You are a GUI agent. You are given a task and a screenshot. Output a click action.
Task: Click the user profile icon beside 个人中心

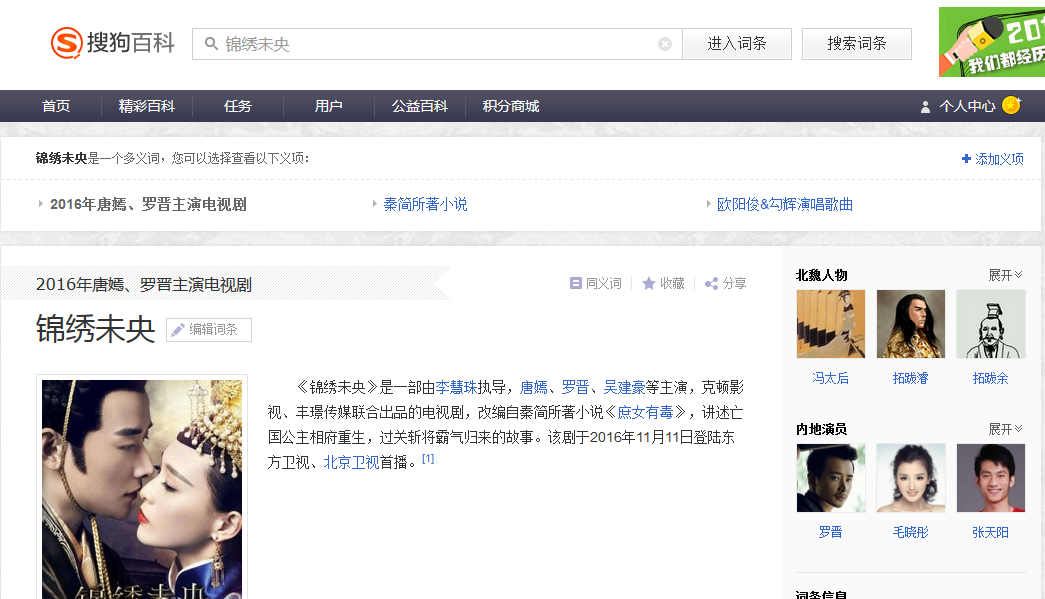click(925, 107)
